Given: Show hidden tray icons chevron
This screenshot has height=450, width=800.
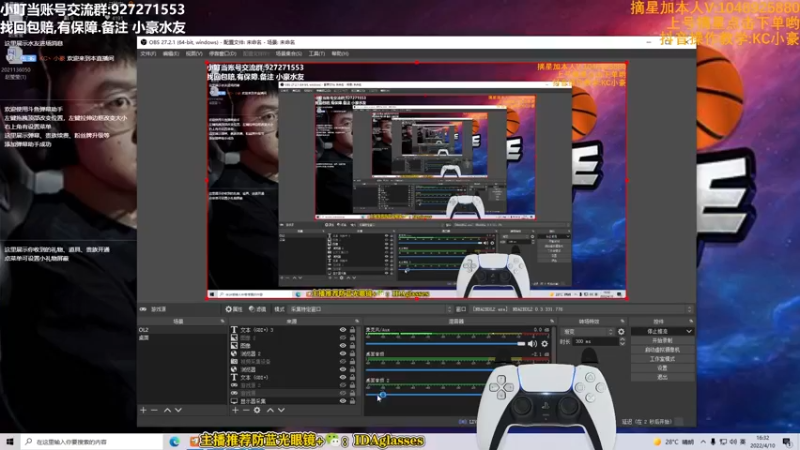Looking at the screenshot, I should coord(703,442).
